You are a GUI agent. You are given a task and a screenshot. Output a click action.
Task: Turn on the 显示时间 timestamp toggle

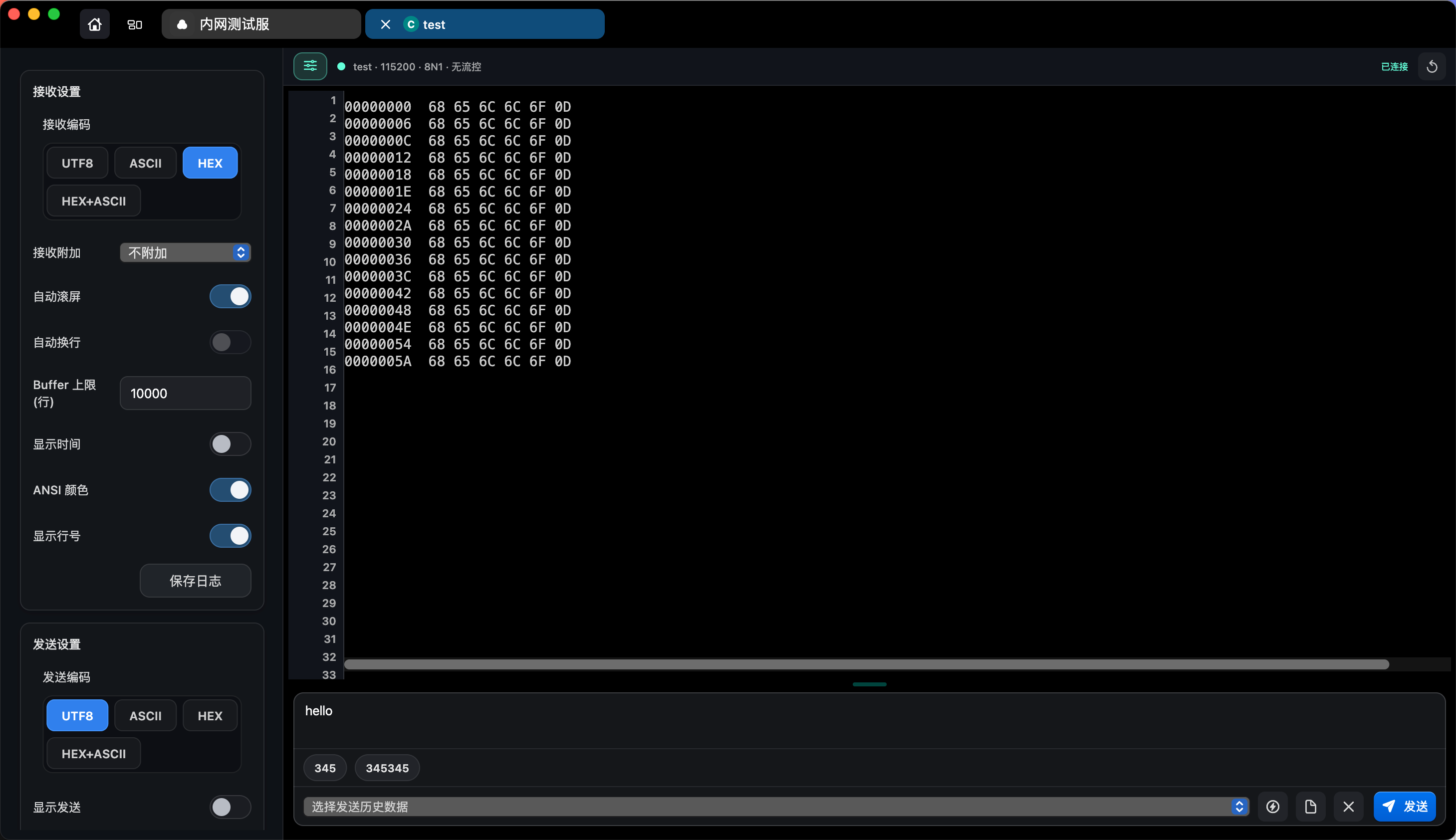(x=230, y=443)
